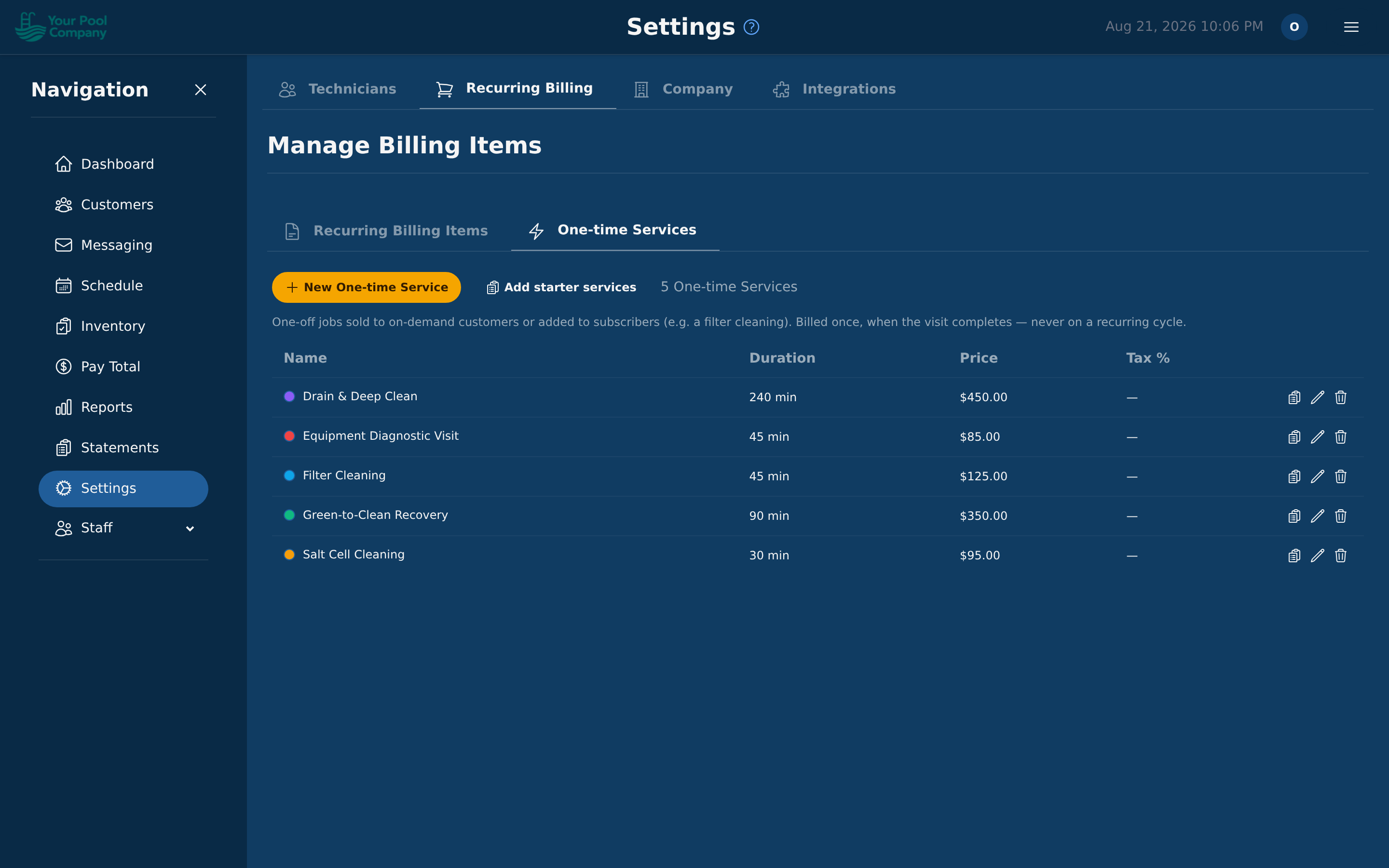This screenshot has width=1389, height=868.
Task: Click Add starter services
Action: point(561,287)
